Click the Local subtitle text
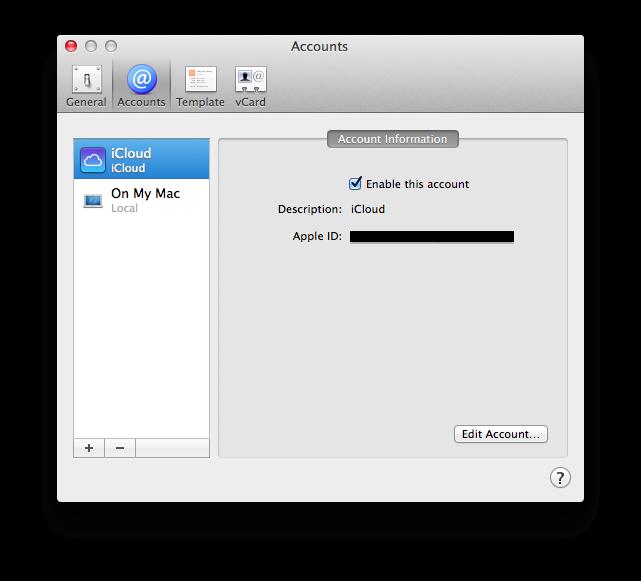Screen dimensions: 641x581 [x=124, y=208]
